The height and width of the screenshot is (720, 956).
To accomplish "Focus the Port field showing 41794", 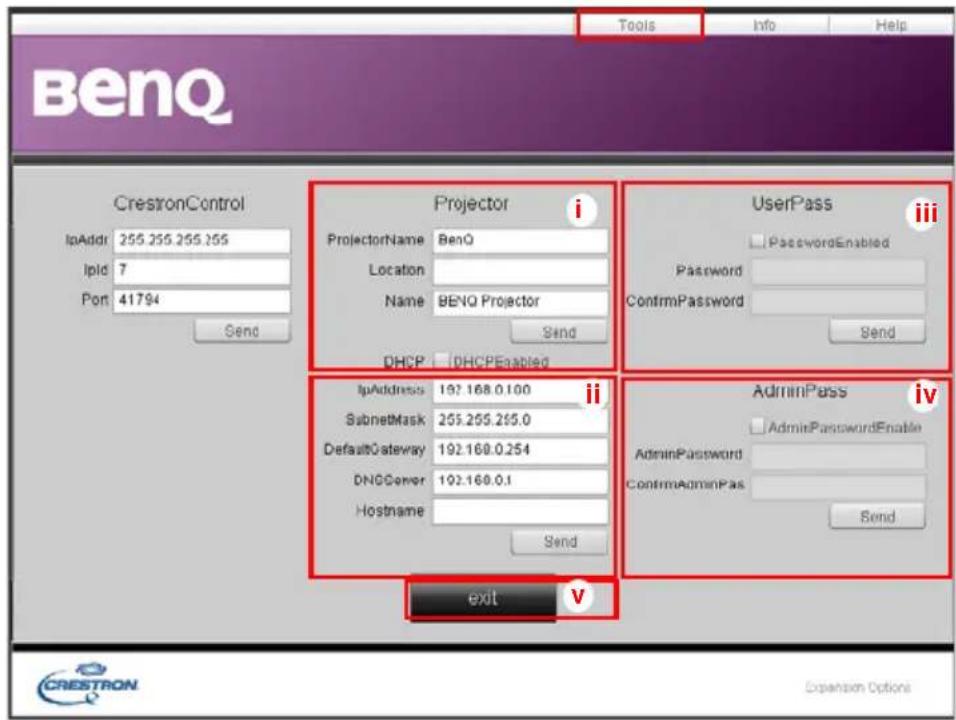I will [x=202, y=301].
